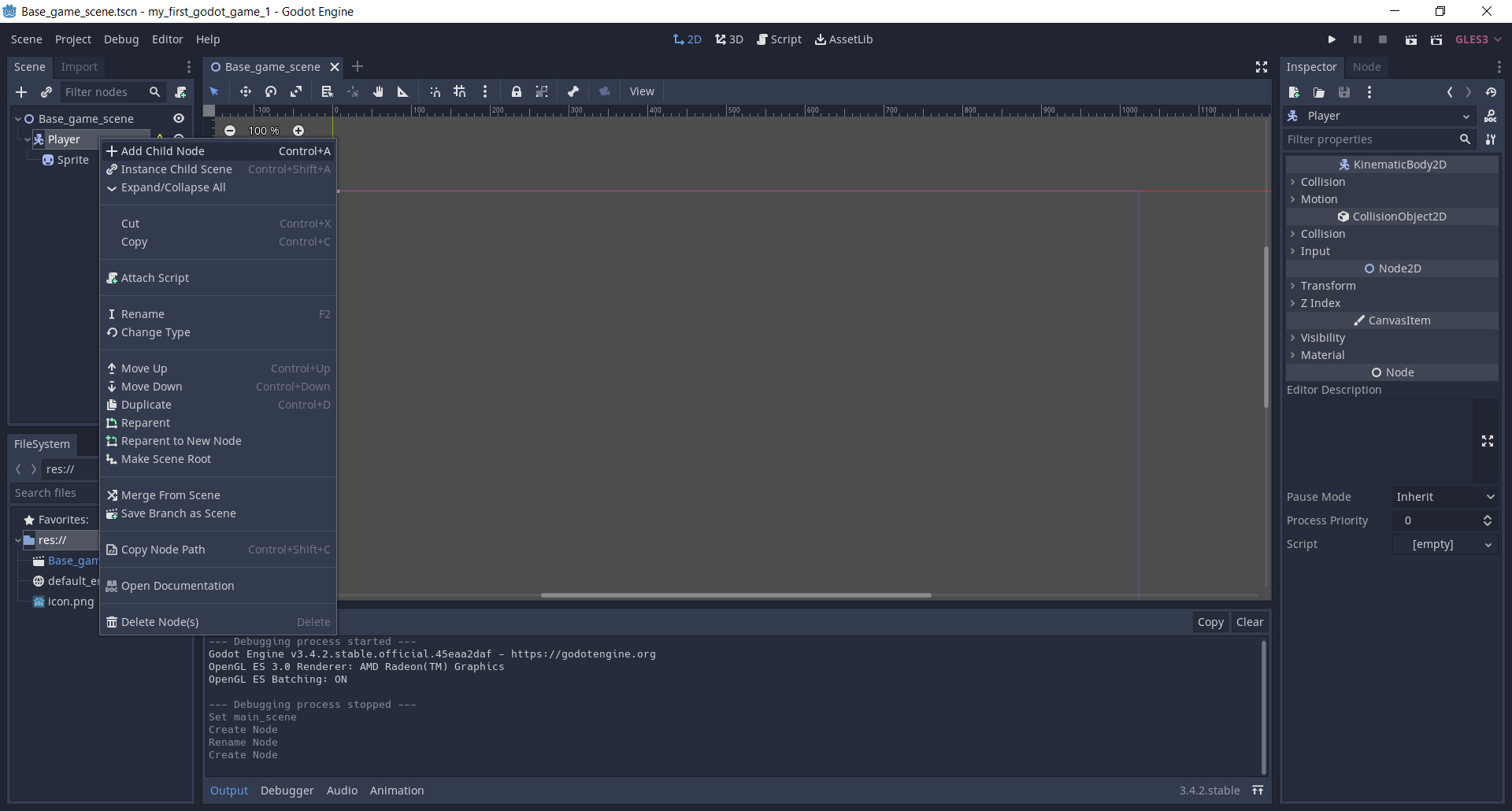Screen dimensions: 1512x811
Task: Choose Duplicate from context menu
Action: pyautogui.click(x=218, y=405)
